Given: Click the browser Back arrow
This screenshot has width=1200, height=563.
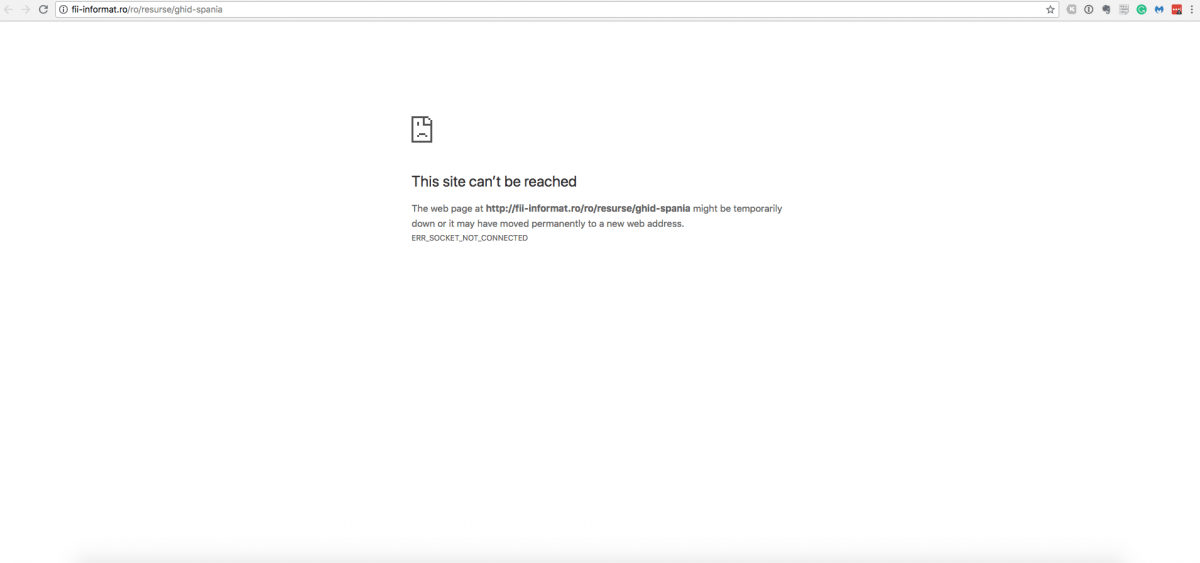Looking at the screenshot, I should coord(10,9).
